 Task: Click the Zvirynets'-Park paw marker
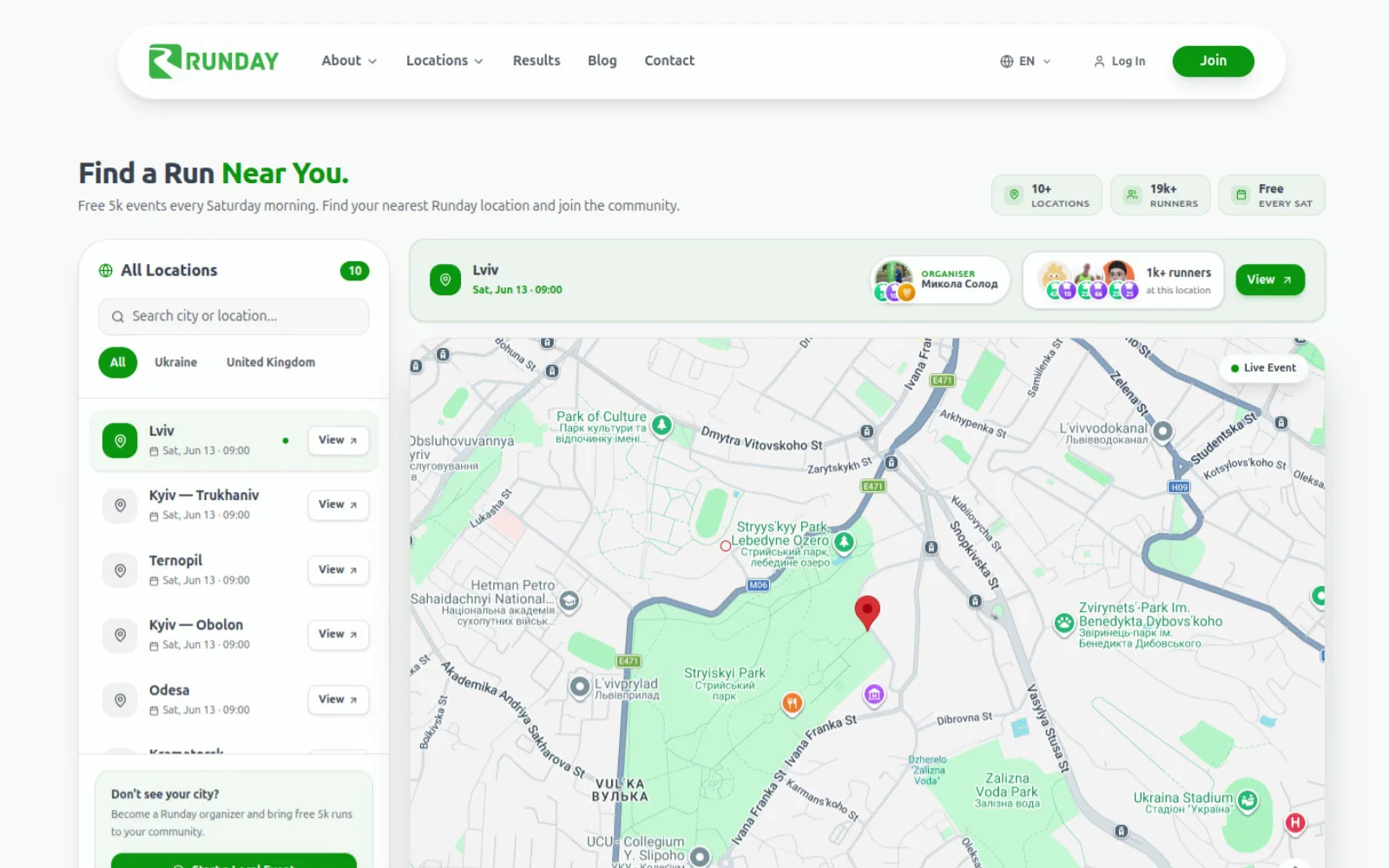(x=1064, y=623)
